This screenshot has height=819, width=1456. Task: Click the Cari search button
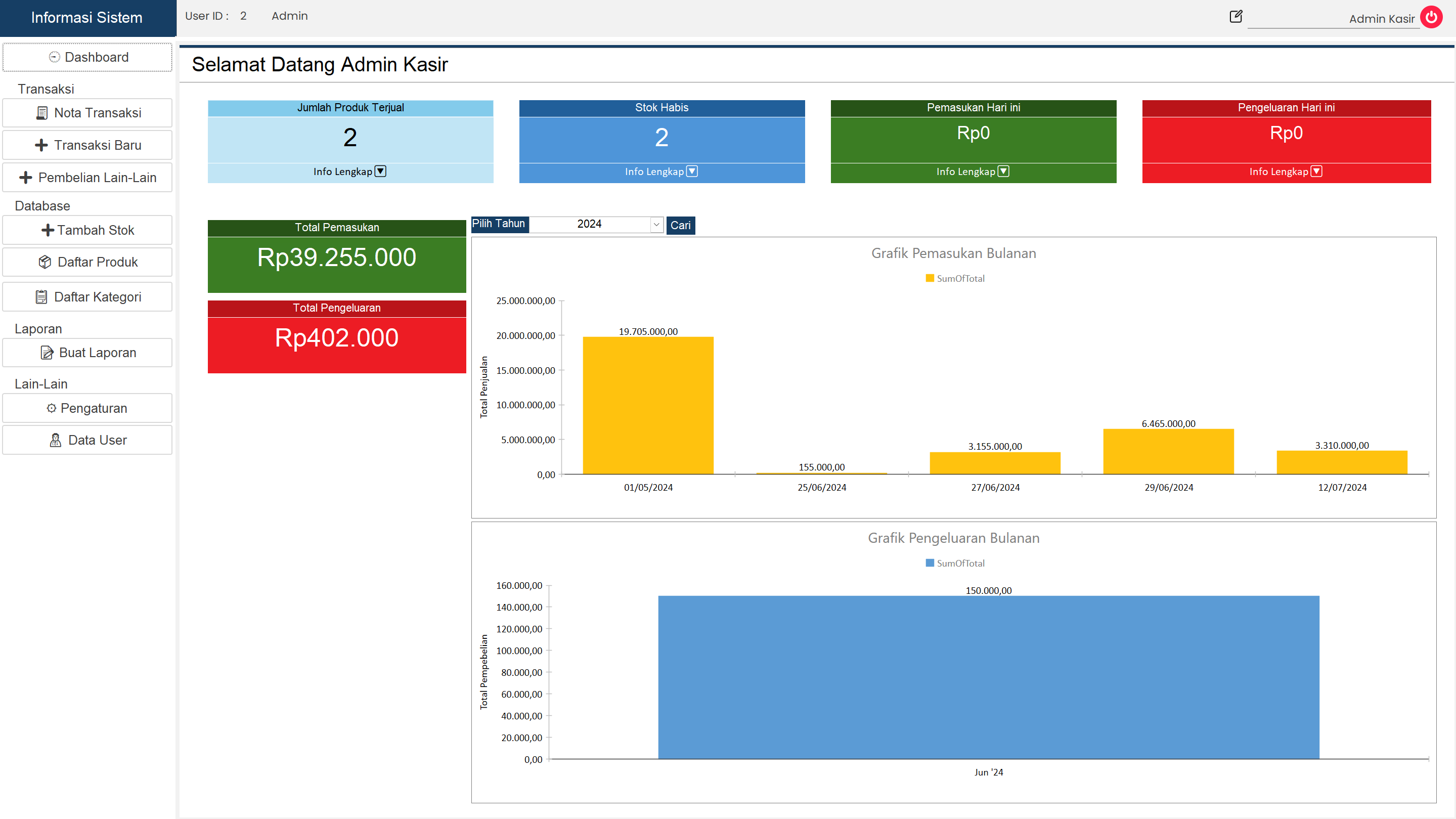[681, 225]
